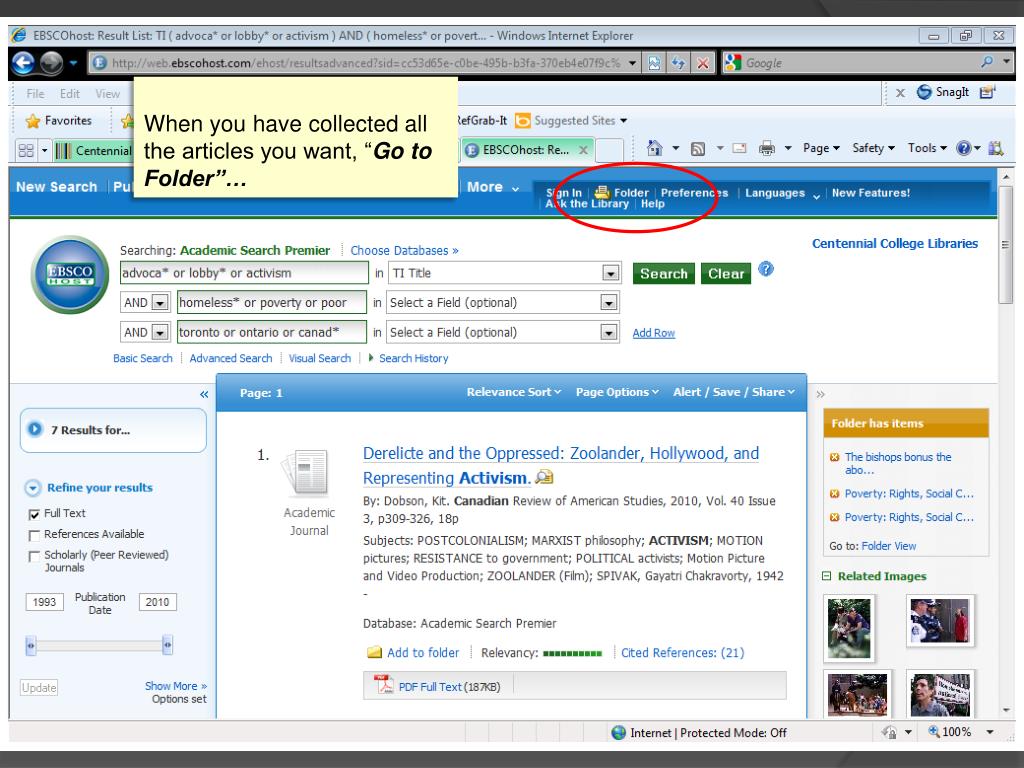
Task: Remove second 'Poverty: Rights' folder item
Action: (x=834, y=517)
